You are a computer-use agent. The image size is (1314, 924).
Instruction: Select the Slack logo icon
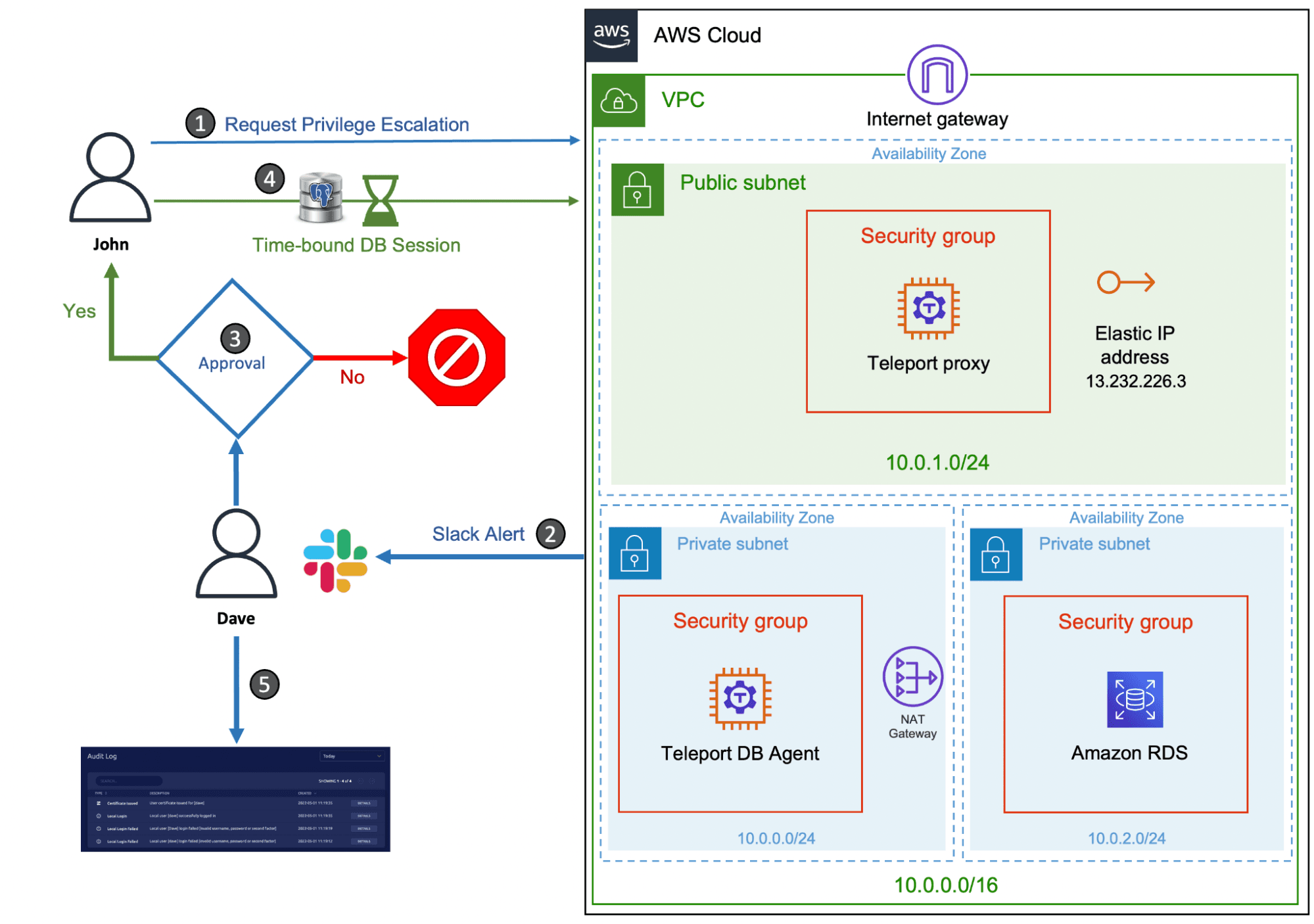pyautogui.click(x=335, y=560)
